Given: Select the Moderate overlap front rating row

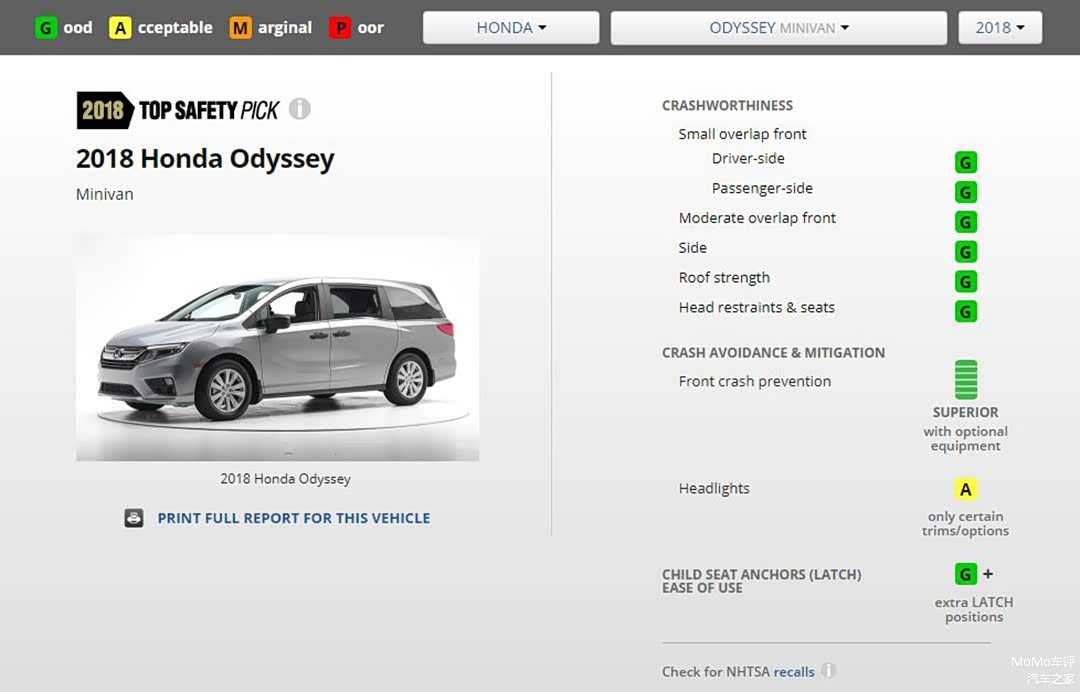Looking at the screenshot, I should [757, 218].
